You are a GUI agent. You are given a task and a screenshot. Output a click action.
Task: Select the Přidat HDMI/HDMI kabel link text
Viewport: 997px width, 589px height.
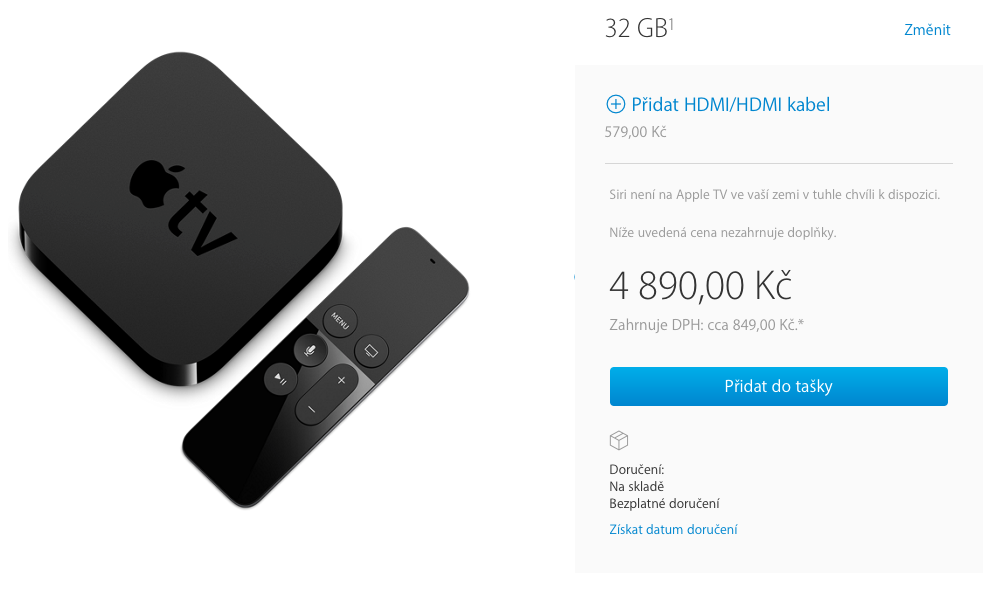[x=731, y=104]
